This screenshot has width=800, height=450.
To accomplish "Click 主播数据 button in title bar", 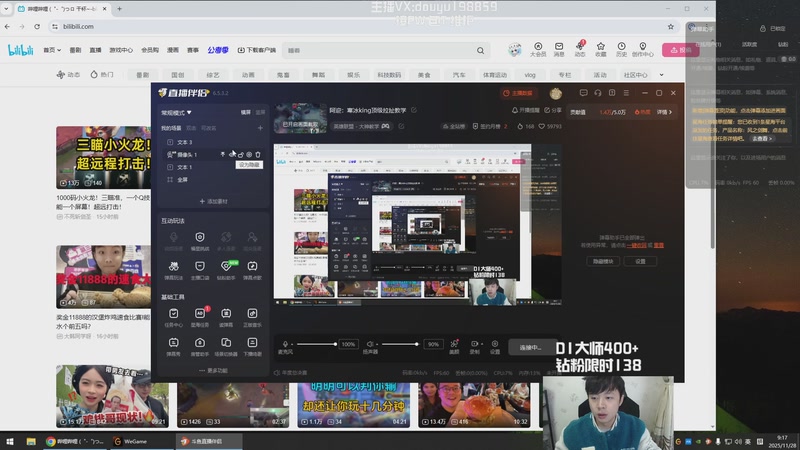I will click(x=518, y=93).
